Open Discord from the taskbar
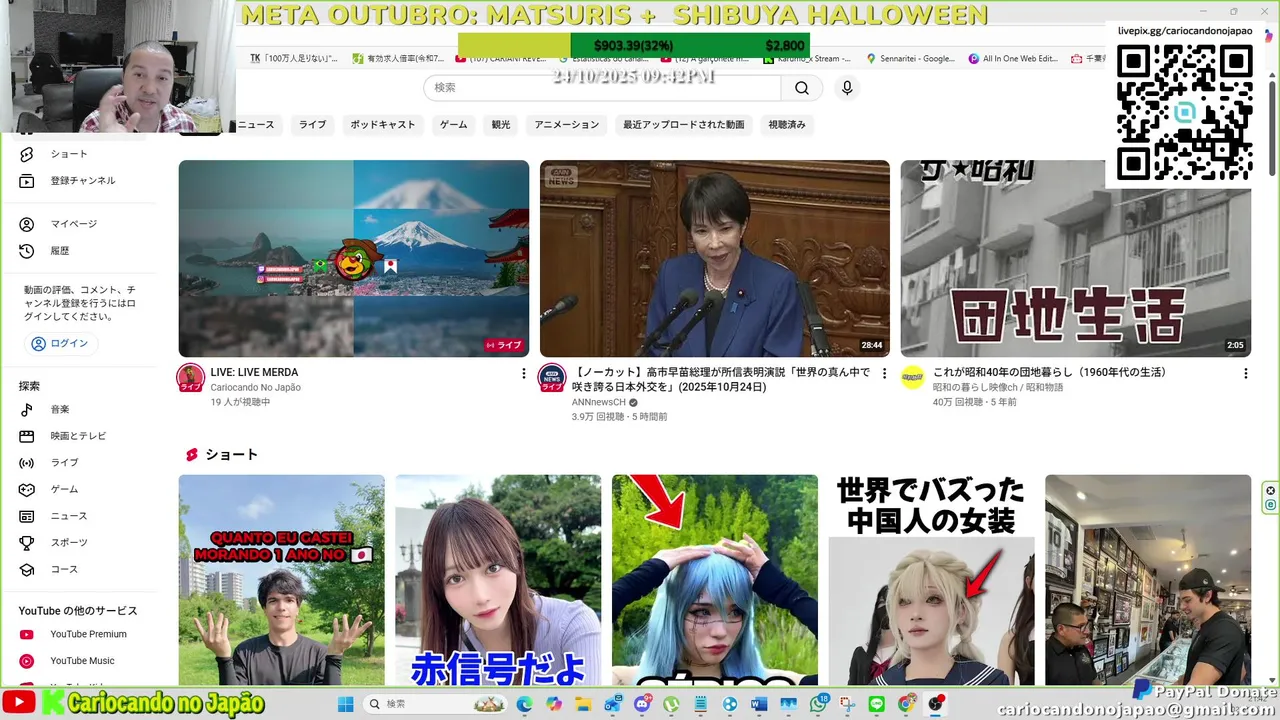This screenshot has height=720, width=1280. (642, 704)
